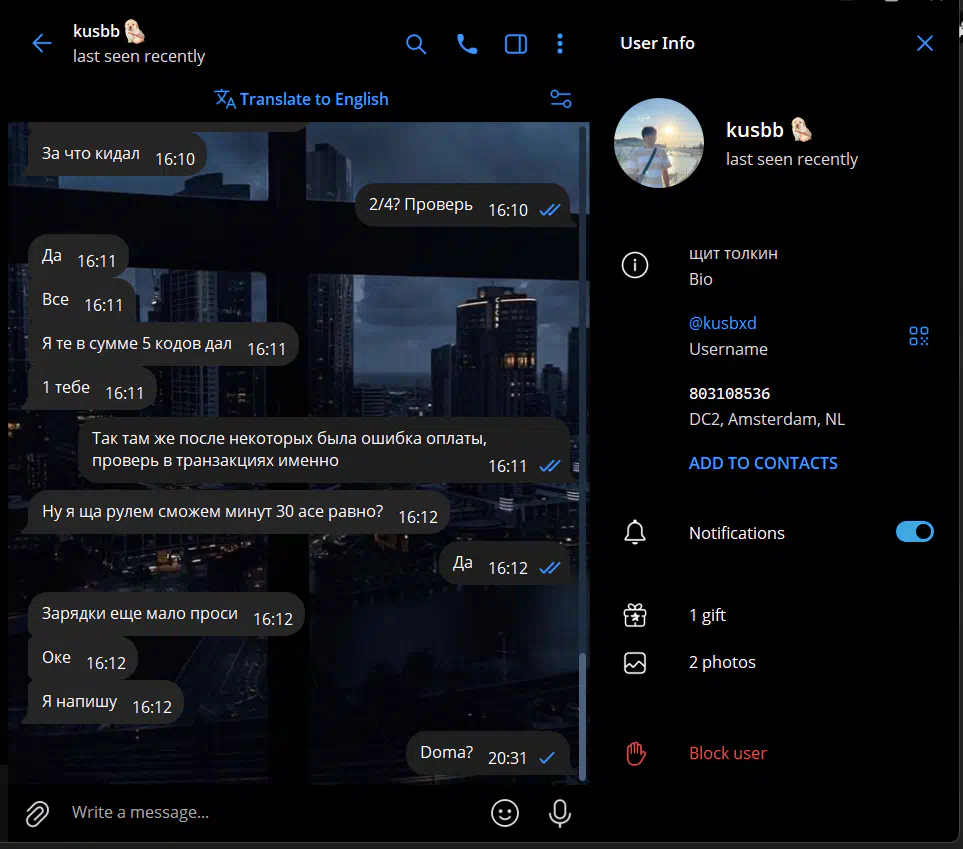Select message 'Doma?'
Image resolution: width=963 pixels, height=849 pixels.
click(488, 753)
